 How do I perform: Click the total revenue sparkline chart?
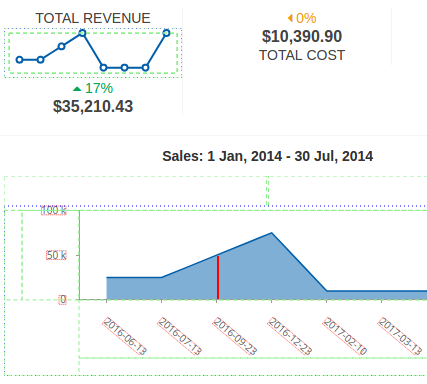(93, 53)
